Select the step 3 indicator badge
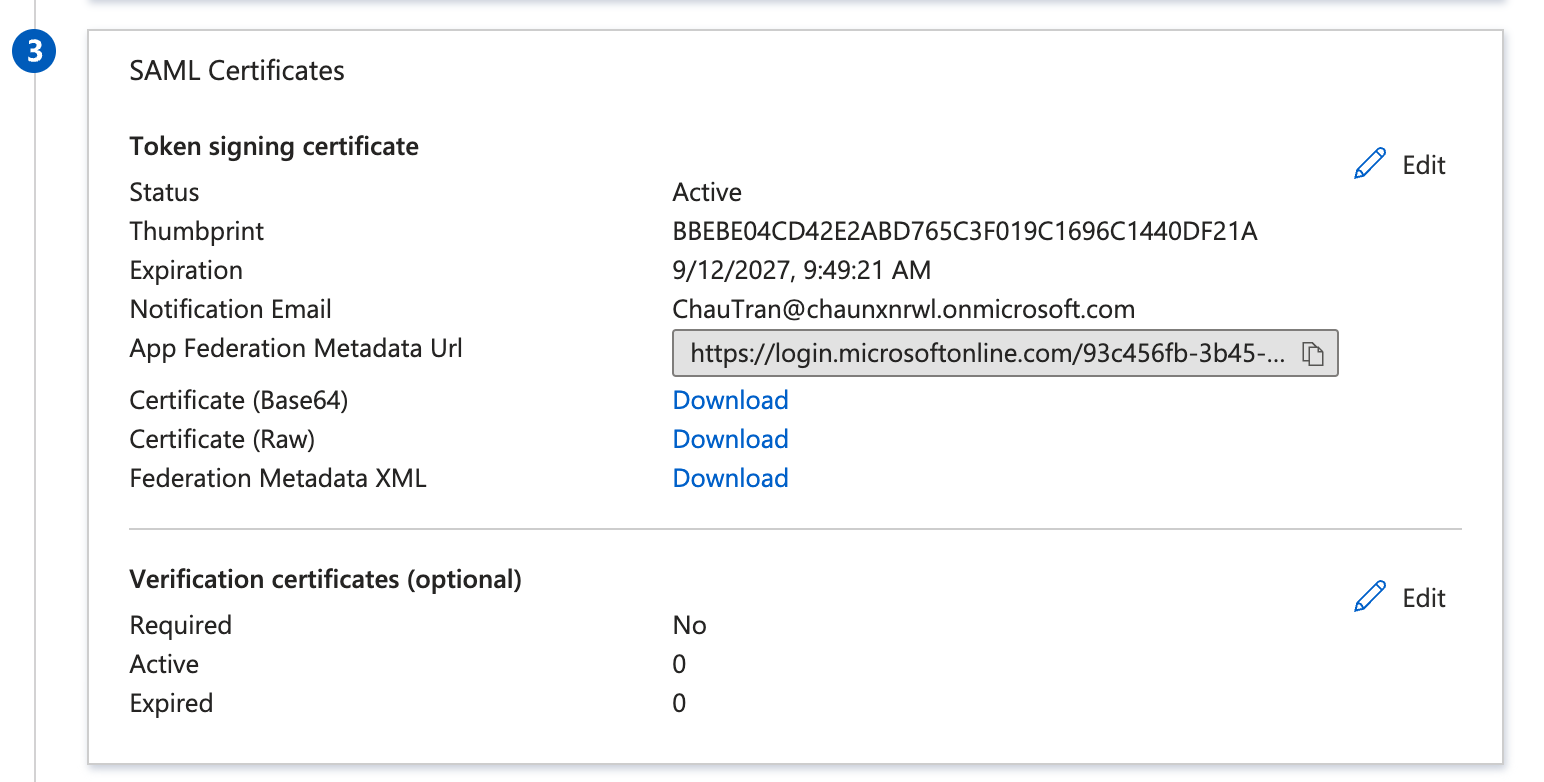 point(34,52)
